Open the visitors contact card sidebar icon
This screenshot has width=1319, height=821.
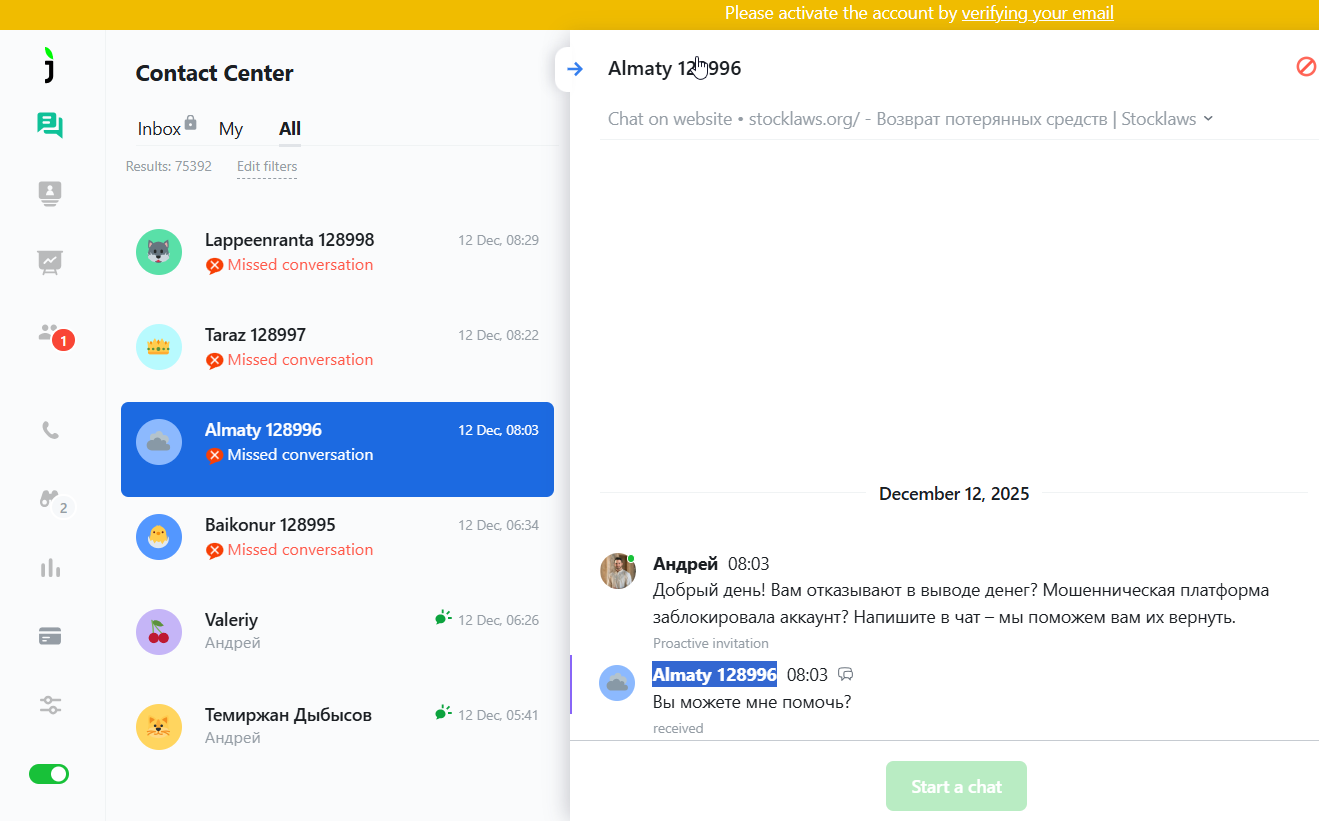tap(50, 194)
